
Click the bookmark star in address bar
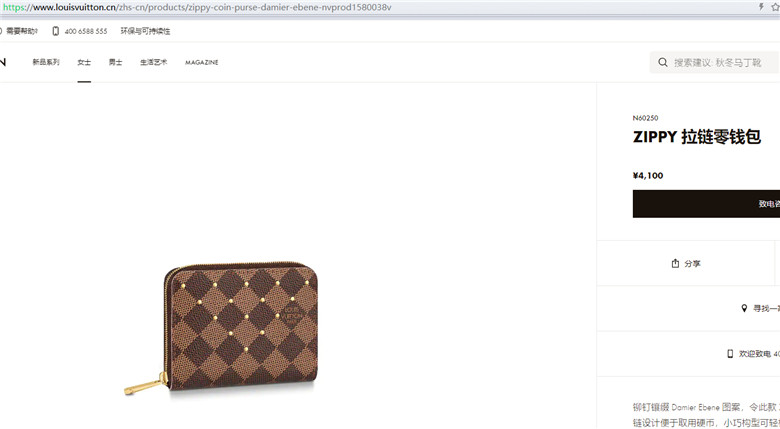click(x=775, y=7)
